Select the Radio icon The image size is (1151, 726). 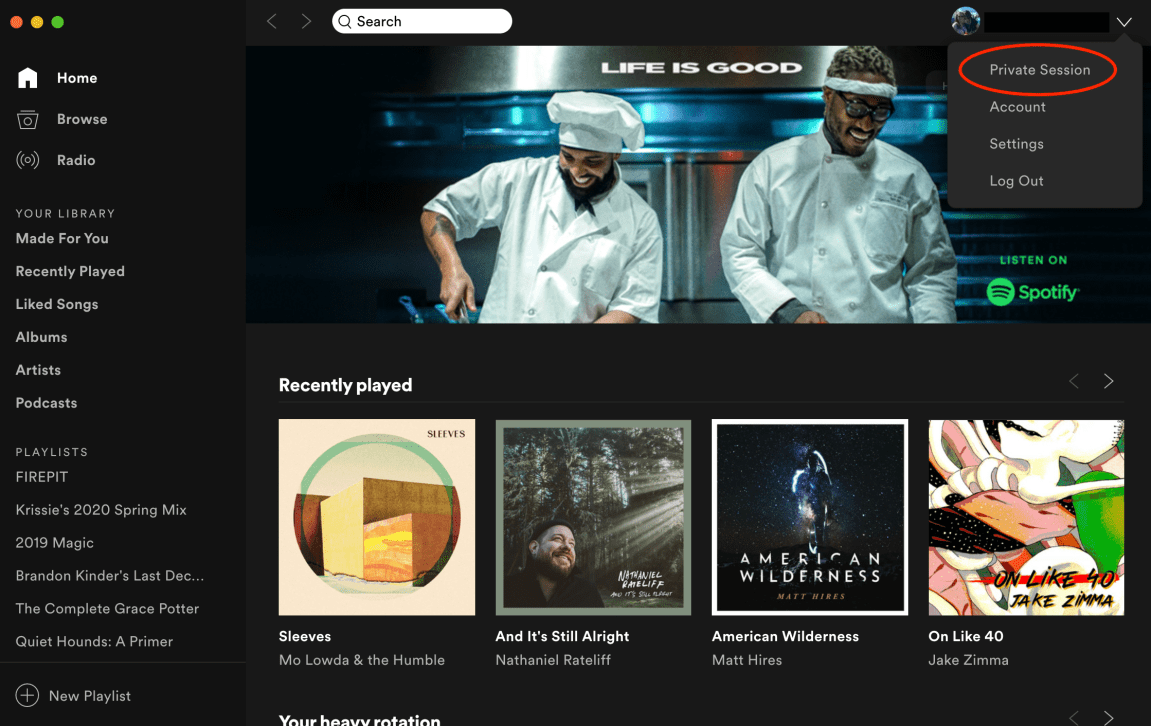coord(28,159)
